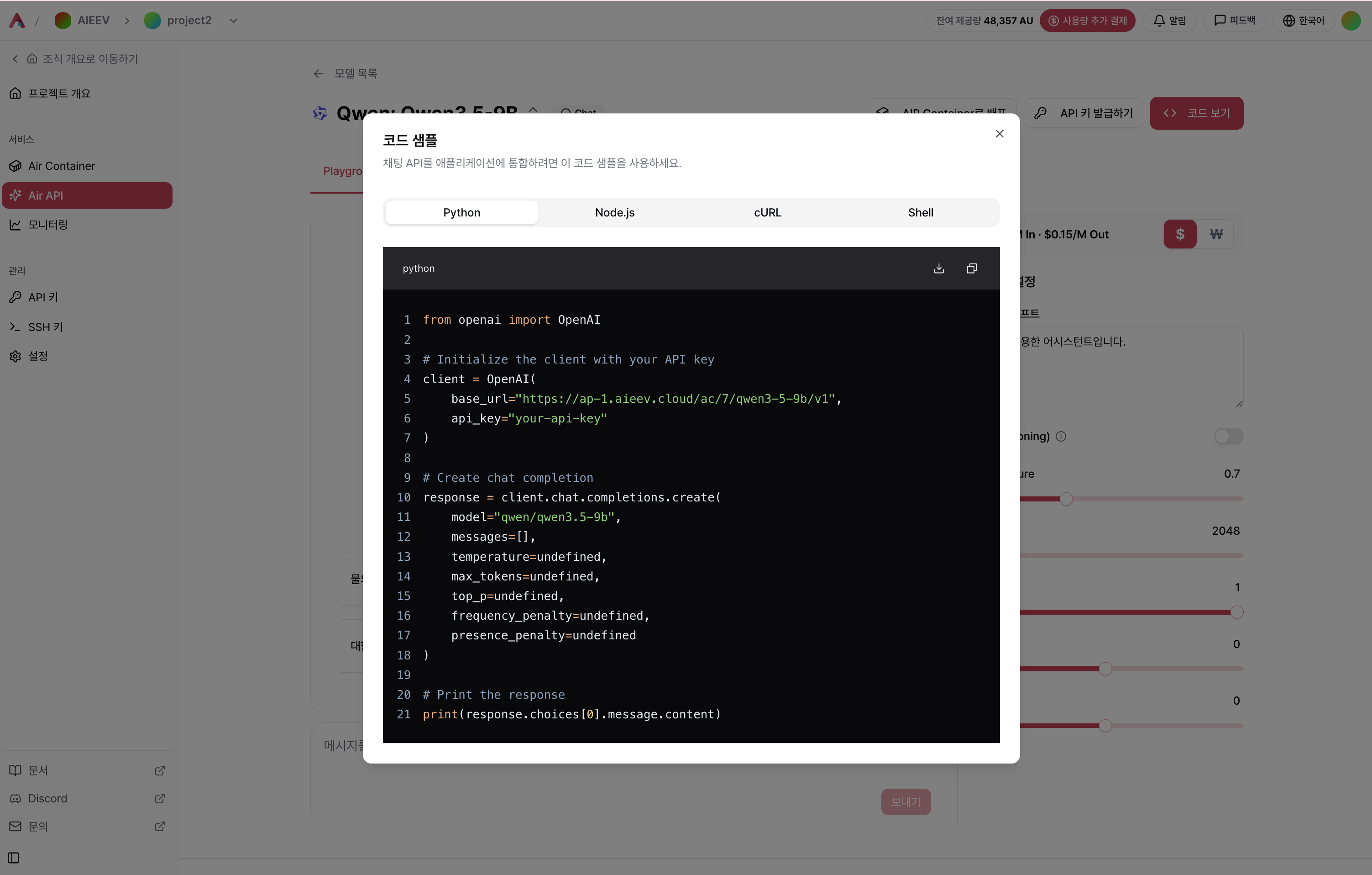1372x875 pixels.
Task: Open Air Container service
Action: [x=87, y=166]
